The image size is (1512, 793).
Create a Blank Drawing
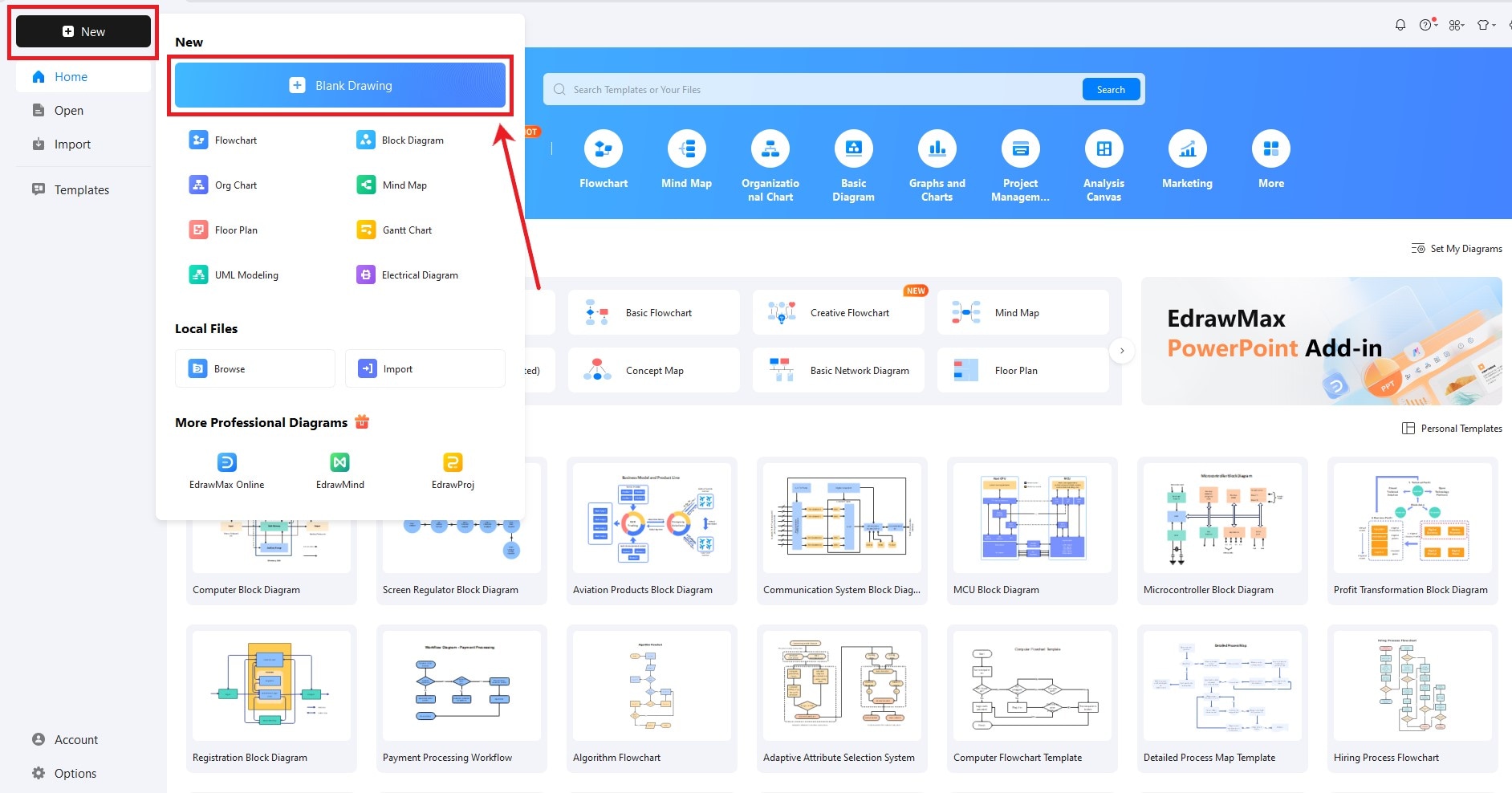click(340, 85)
